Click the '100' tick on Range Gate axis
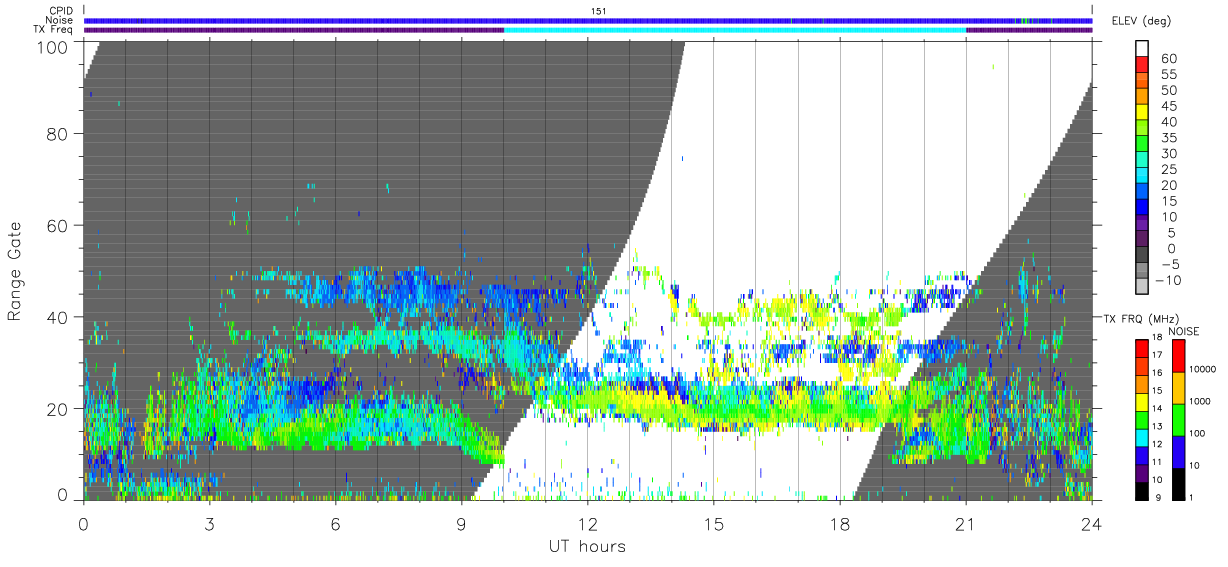The width and height of the screenshot is (1228, 567). (x=54, y=46)
